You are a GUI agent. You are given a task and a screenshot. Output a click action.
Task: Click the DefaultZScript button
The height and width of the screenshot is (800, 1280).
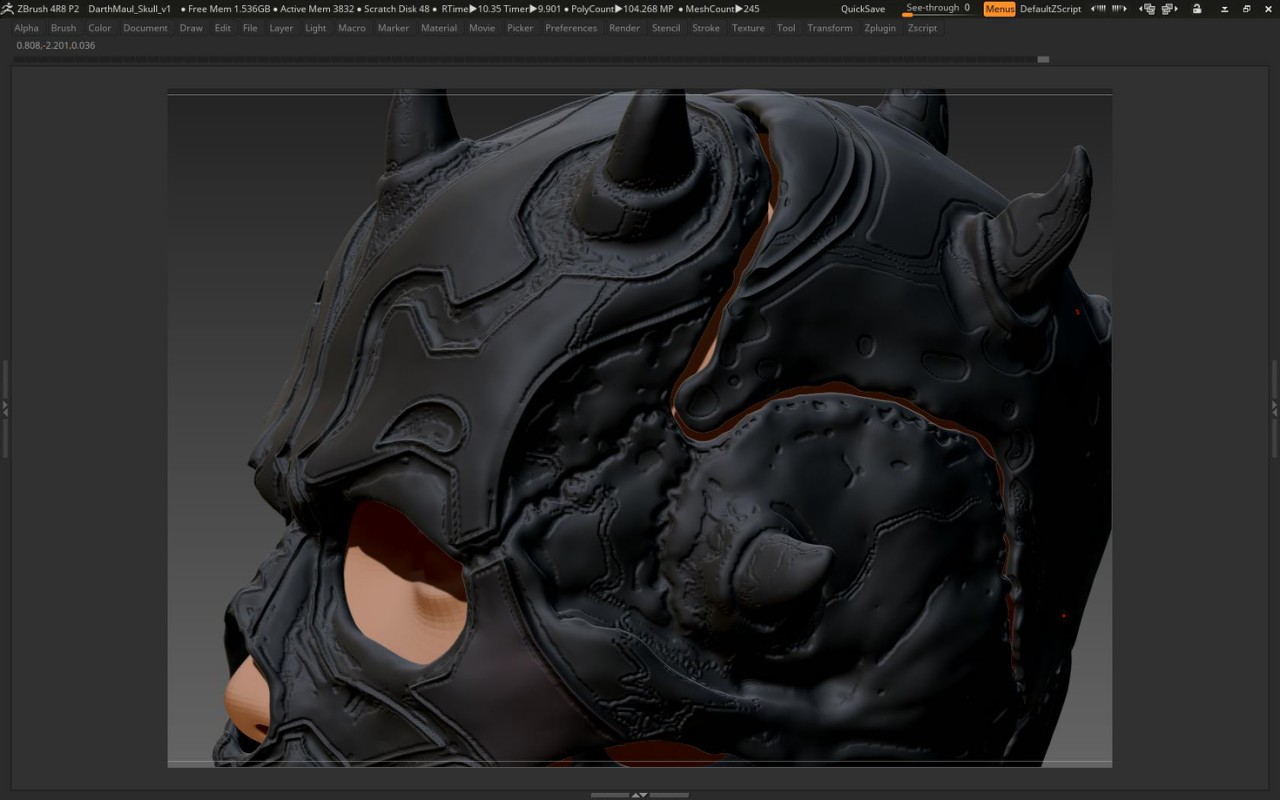click(x=1050, y=9)
